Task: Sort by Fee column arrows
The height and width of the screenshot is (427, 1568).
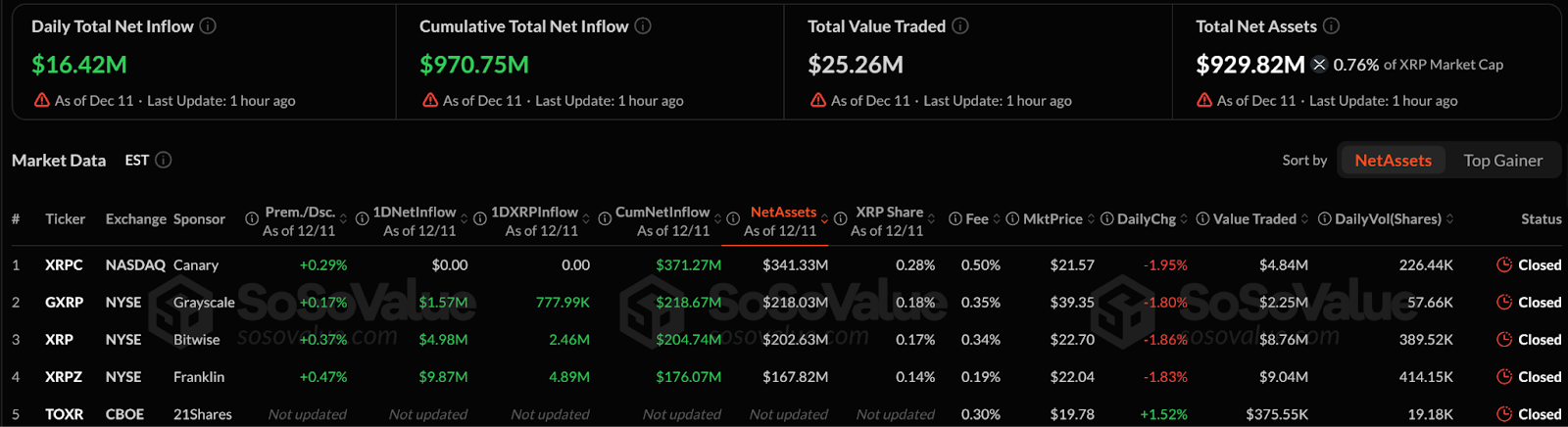Action: pos(997,219)
